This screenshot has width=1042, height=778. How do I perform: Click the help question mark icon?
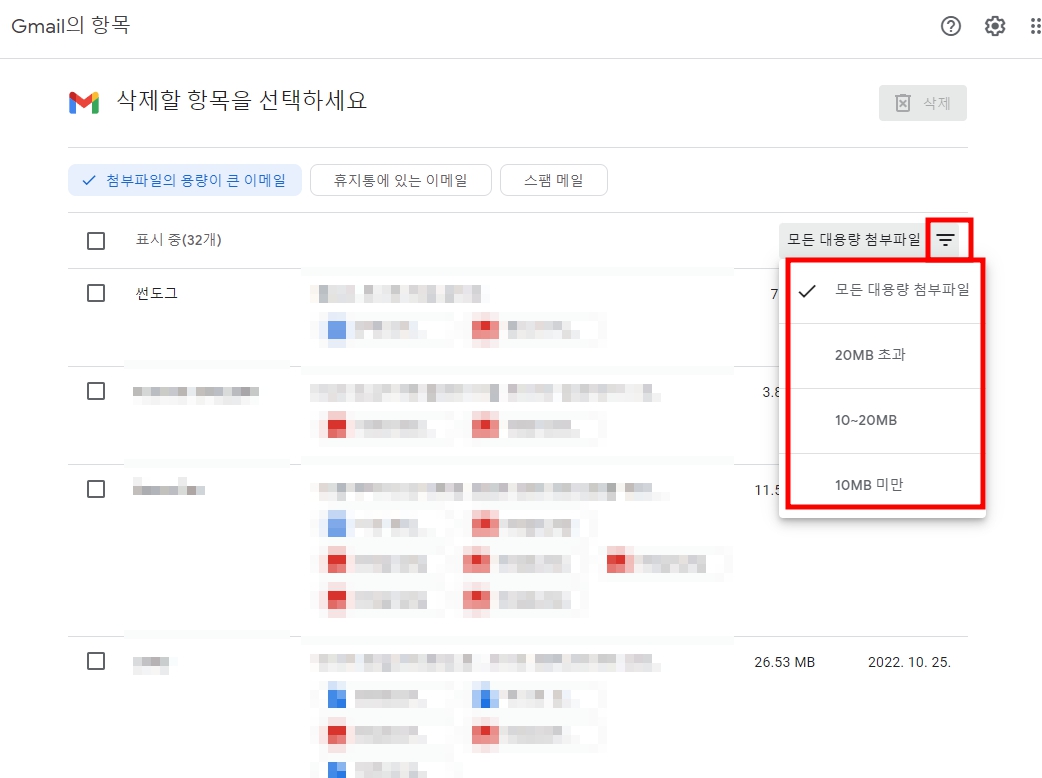(950, 26)
